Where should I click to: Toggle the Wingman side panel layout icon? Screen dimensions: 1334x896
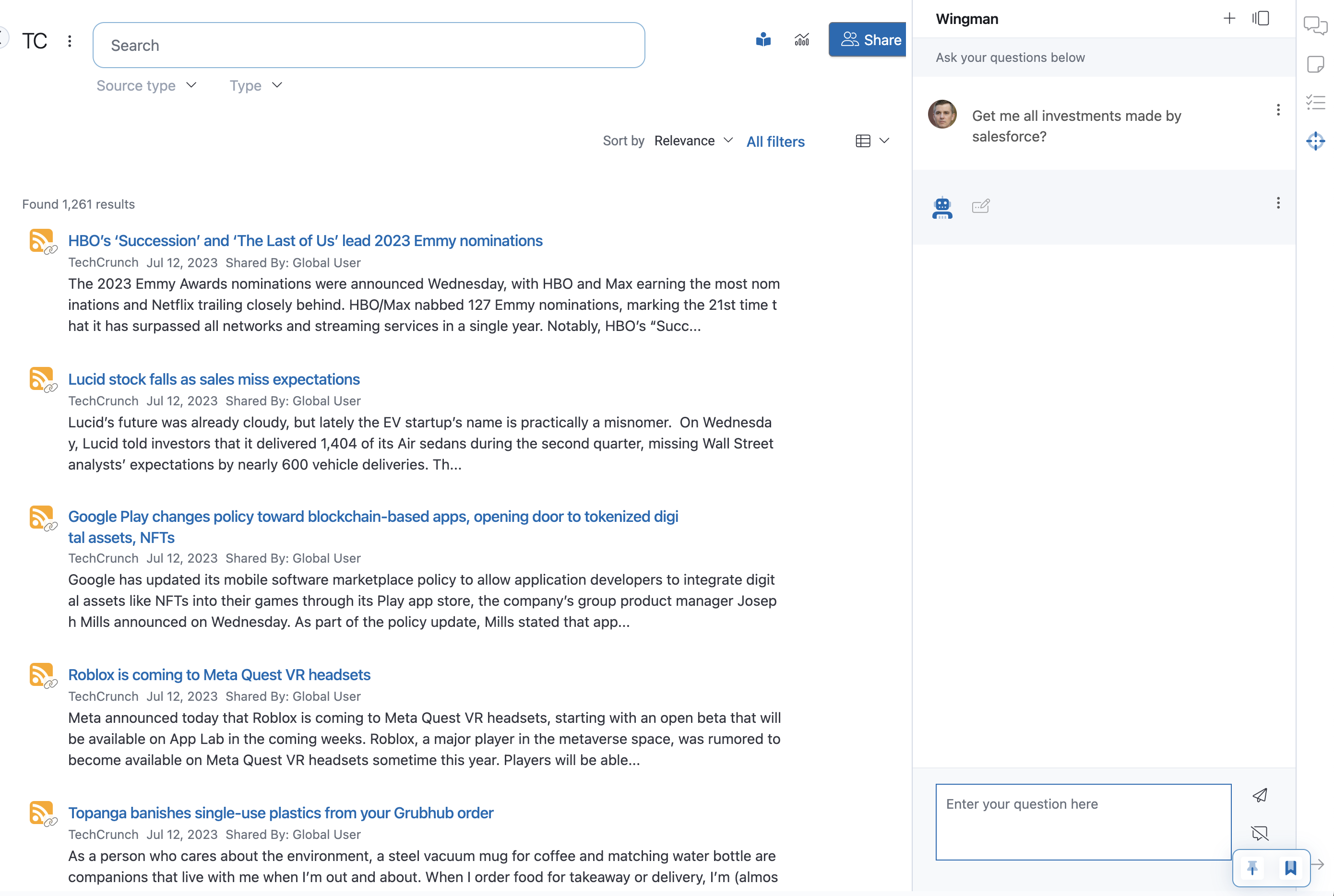pos(1260,18)
